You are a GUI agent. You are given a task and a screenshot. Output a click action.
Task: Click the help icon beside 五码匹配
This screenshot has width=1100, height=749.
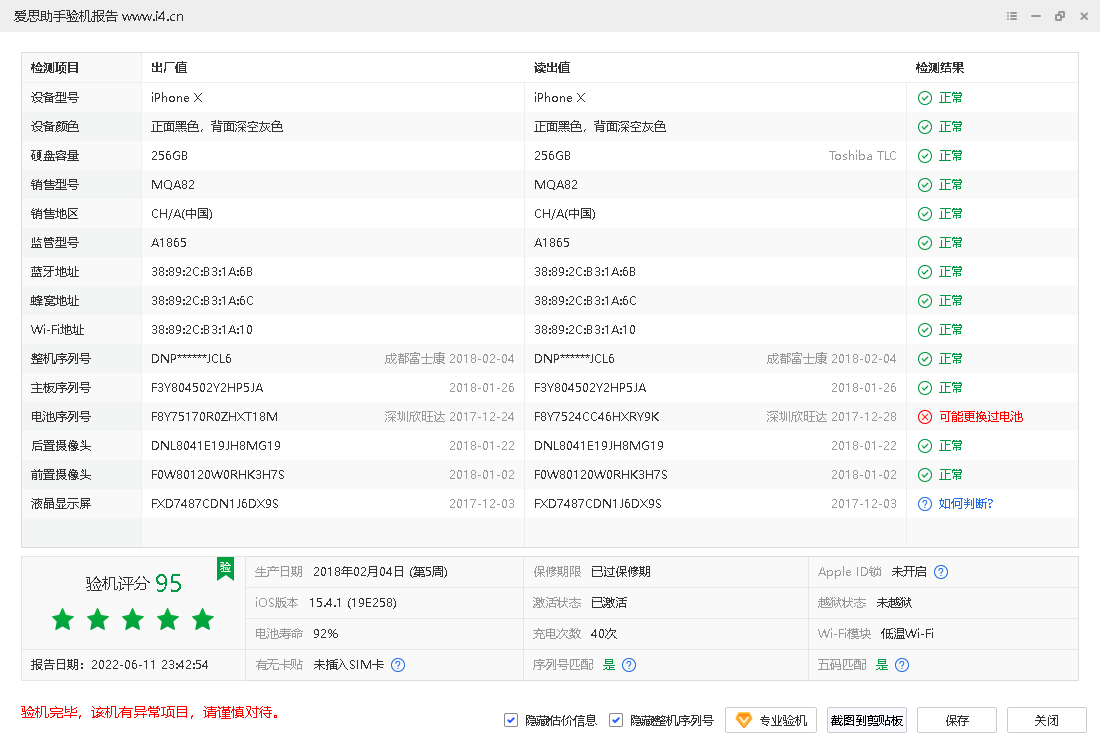(x=902, y=665)
